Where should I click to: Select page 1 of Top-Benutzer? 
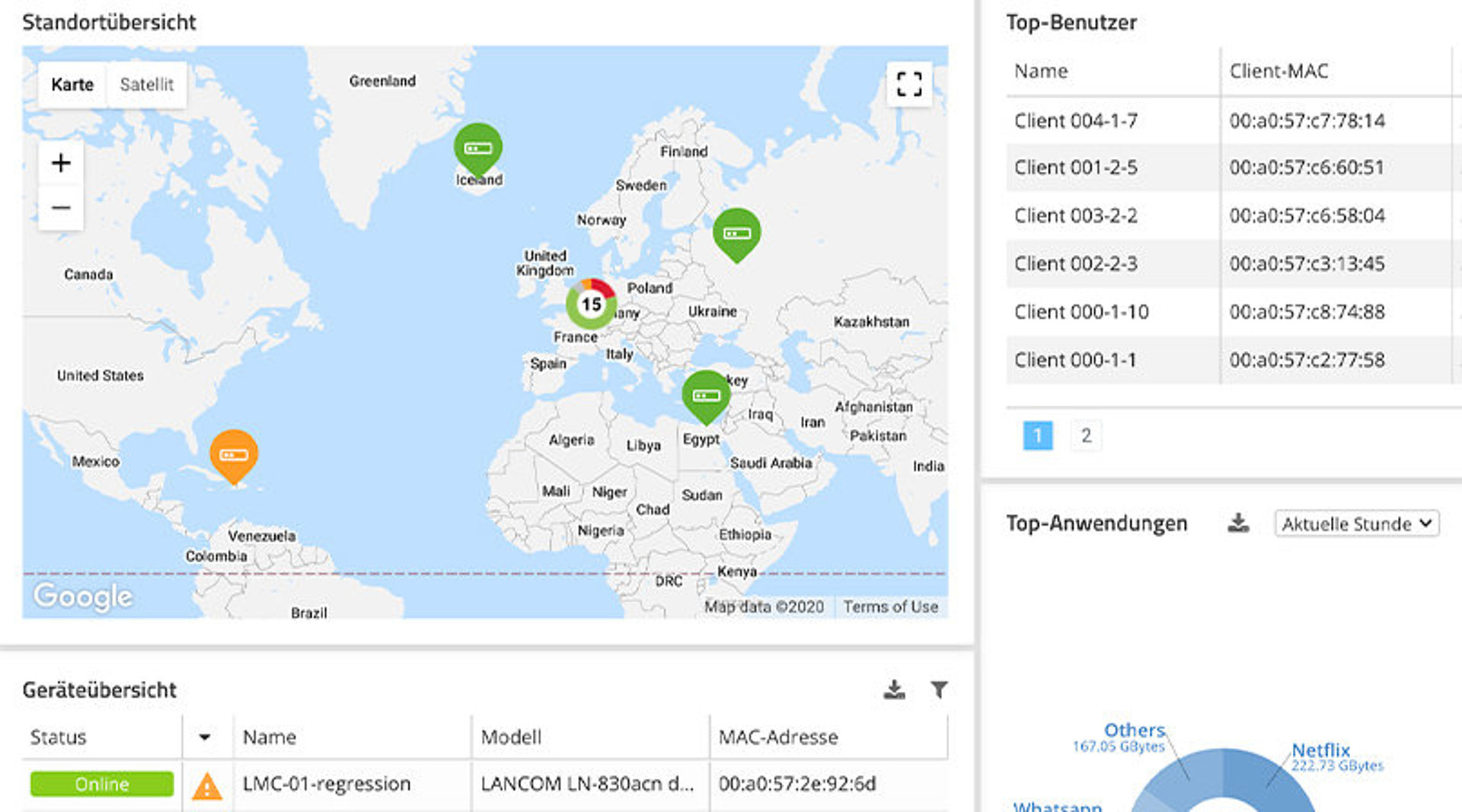[x=1037, y=435]
